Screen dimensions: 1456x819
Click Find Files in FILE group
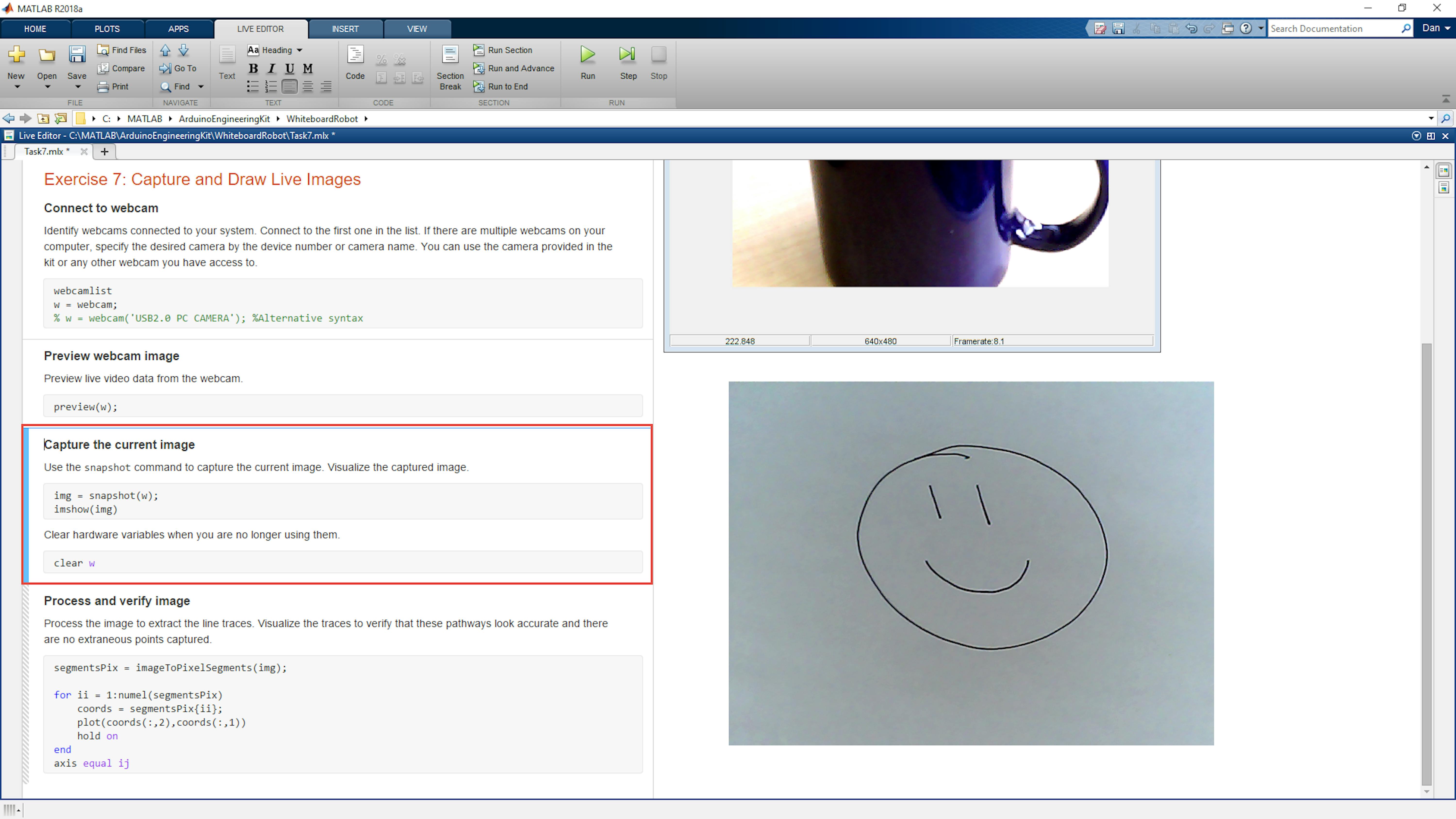tap(122, 50)
